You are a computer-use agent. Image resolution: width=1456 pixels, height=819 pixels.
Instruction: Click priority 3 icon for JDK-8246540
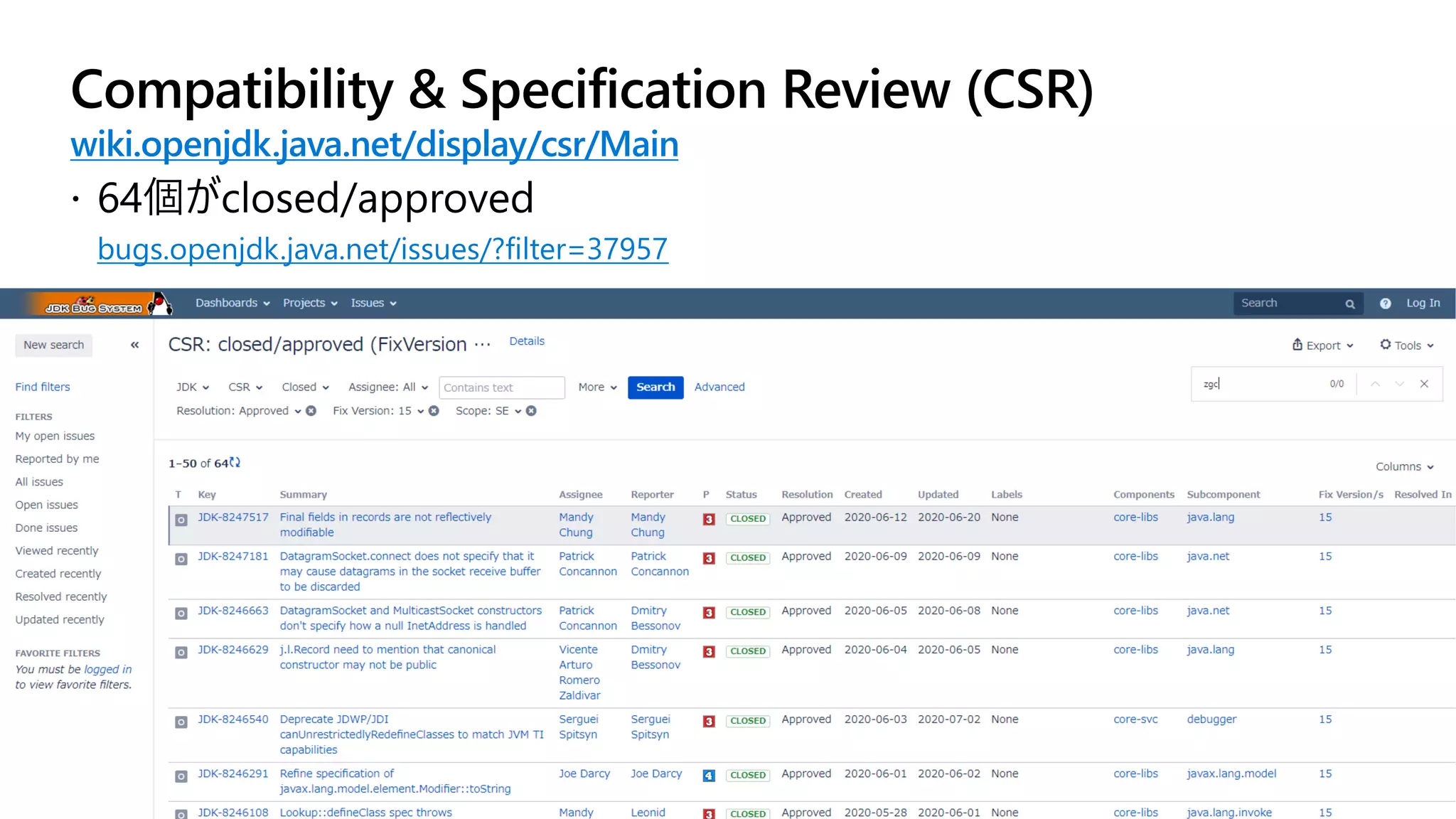pyautogui.click(x=709, y=722)
